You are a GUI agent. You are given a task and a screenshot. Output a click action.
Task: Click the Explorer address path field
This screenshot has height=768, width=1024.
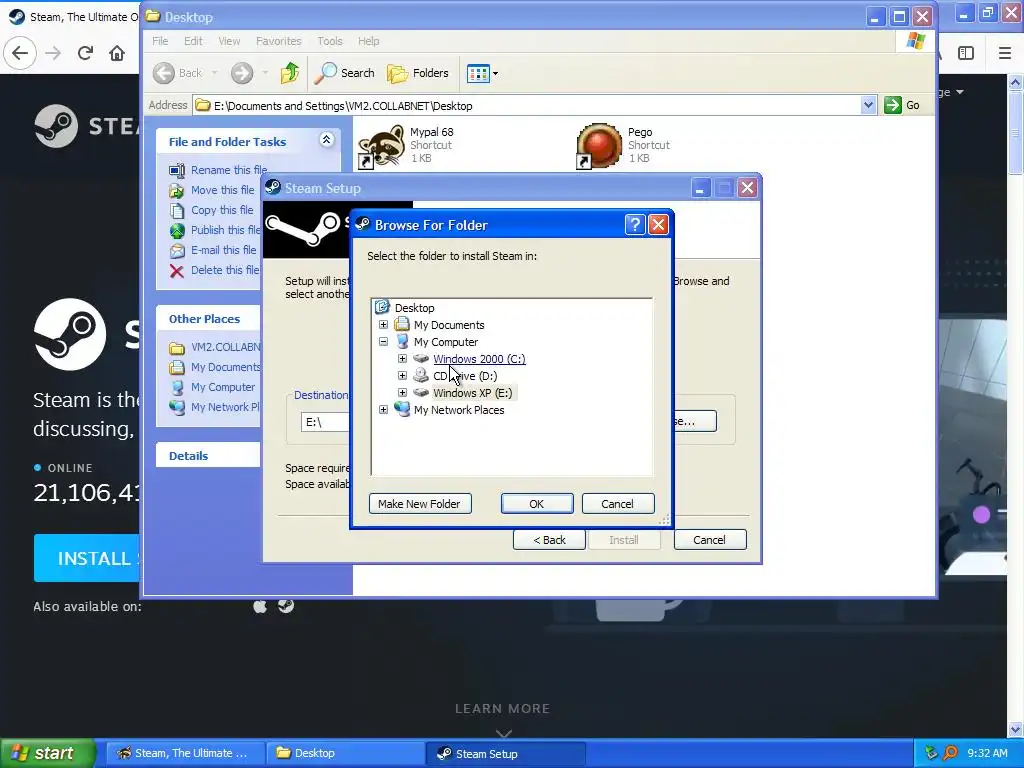526,105
